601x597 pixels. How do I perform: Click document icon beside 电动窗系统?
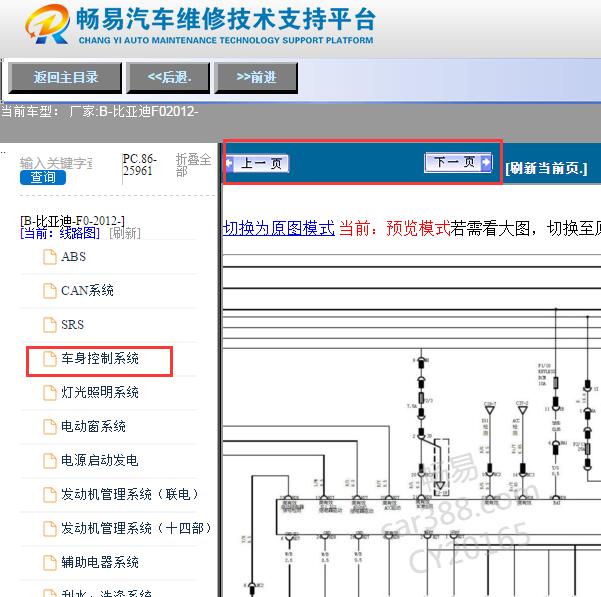click(50, 426)
